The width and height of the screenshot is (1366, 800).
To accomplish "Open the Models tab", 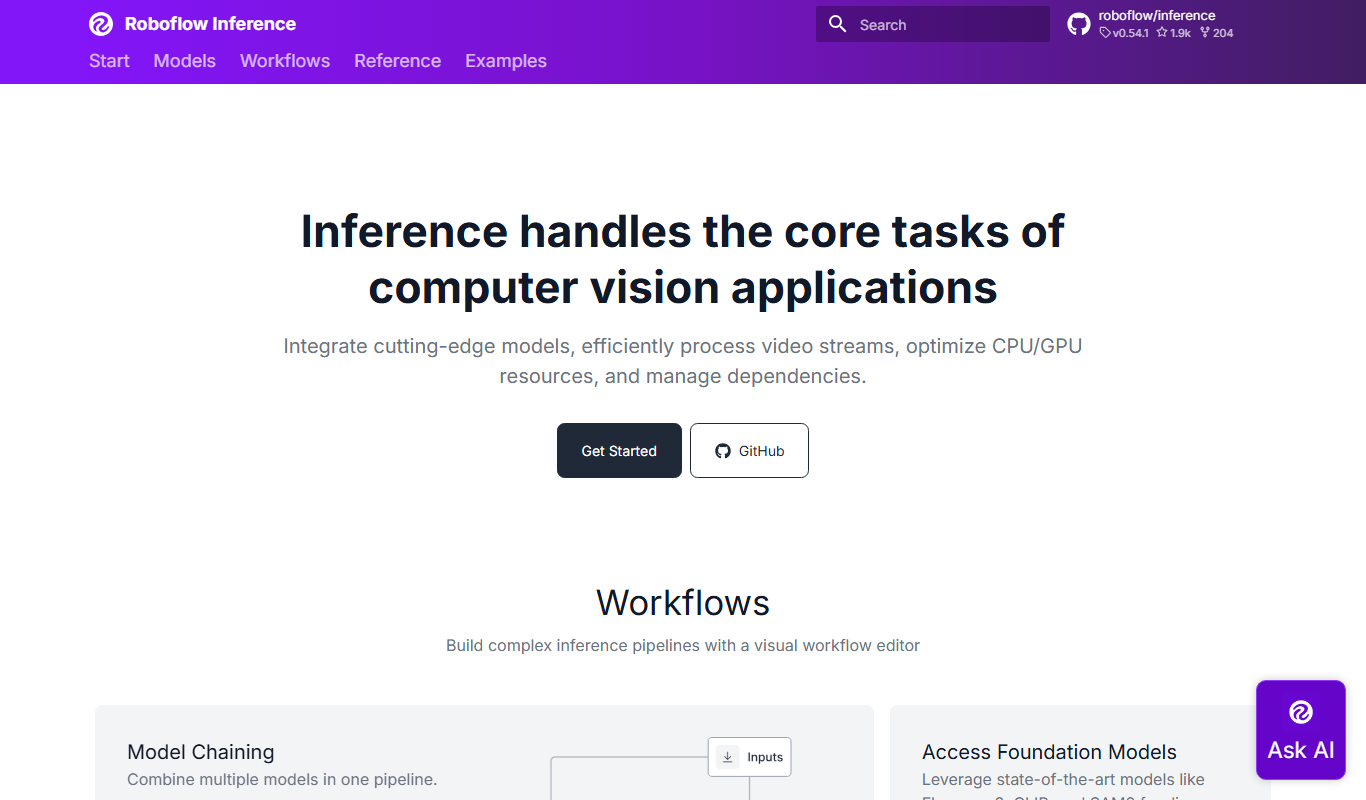I will click(185, 61).
